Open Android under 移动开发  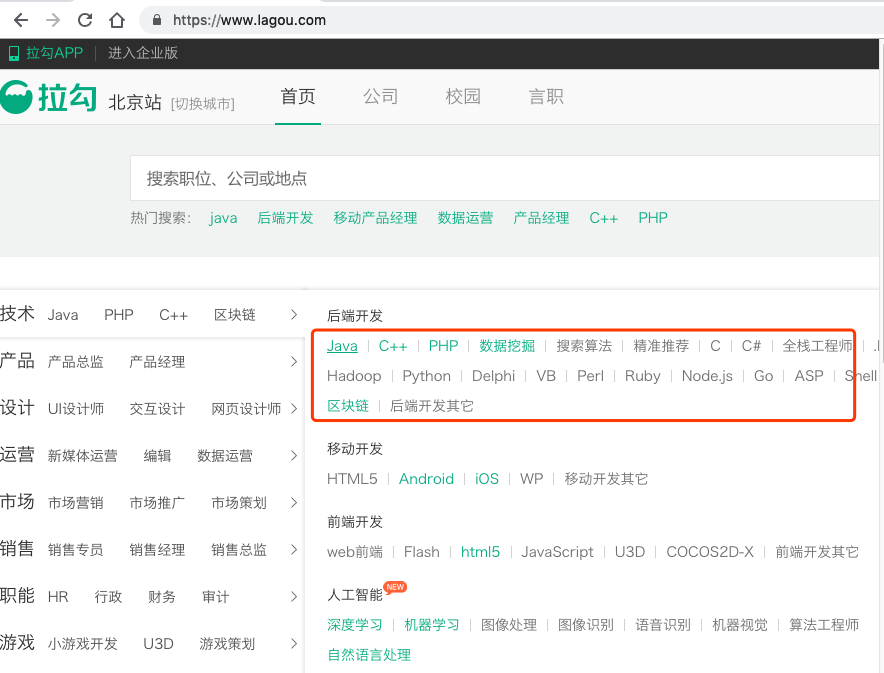[426, 479]
